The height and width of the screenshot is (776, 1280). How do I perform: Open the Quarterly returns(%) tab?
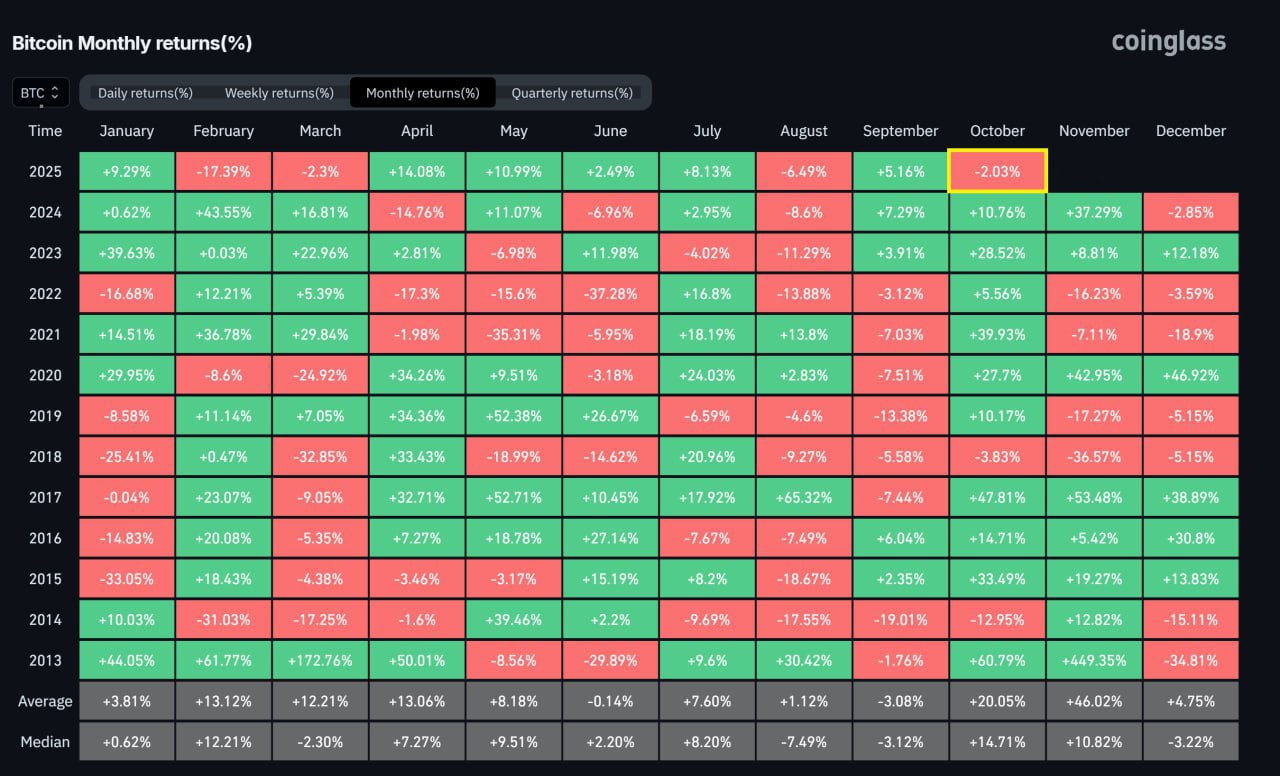pyautogui.click(x=572, y=93)
